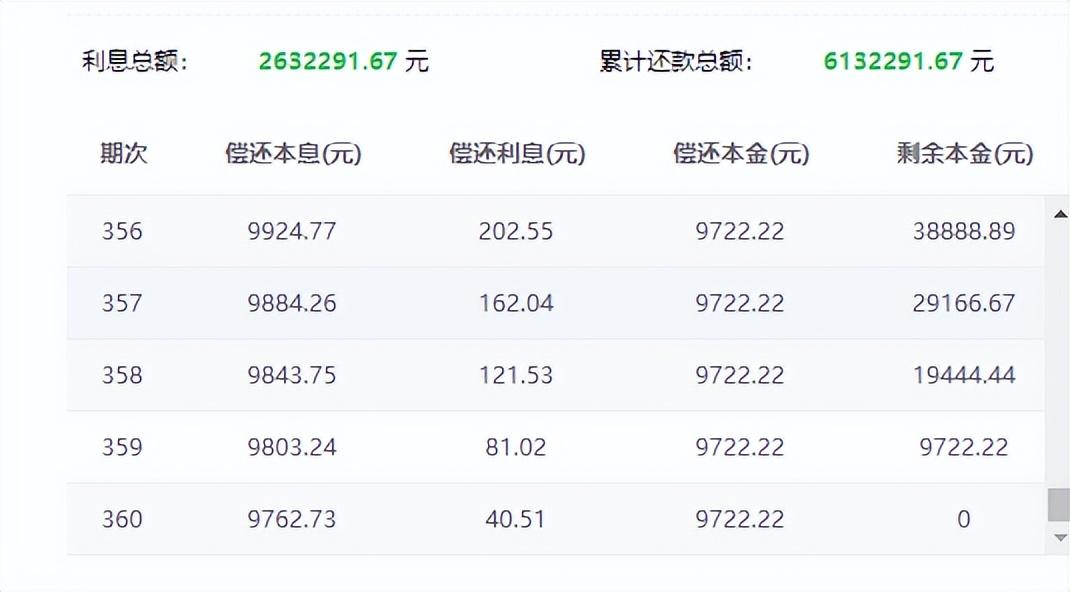The height and width of the screenshot is (592, 1070).
Task: Click the 剩余本金(元) column header
Action: pos(964,154)
